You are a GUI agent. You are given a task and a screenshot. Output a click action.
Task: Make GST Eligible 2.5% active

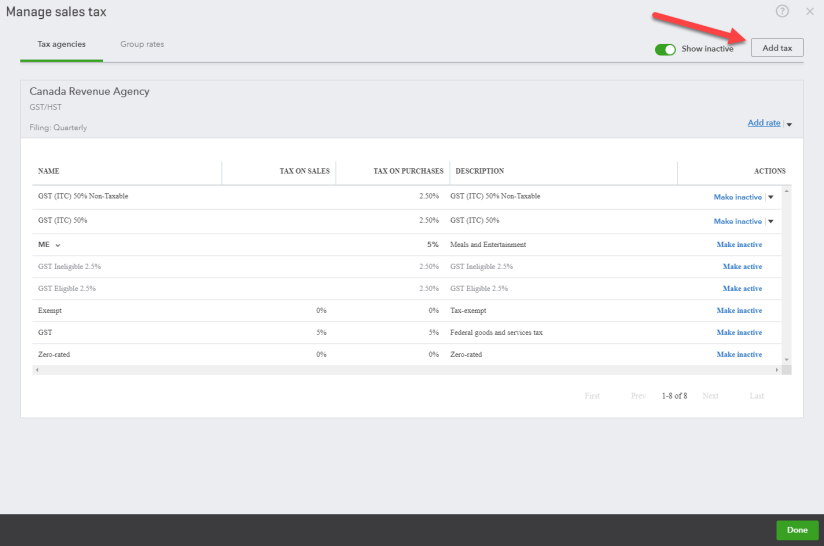pos(742,289)
